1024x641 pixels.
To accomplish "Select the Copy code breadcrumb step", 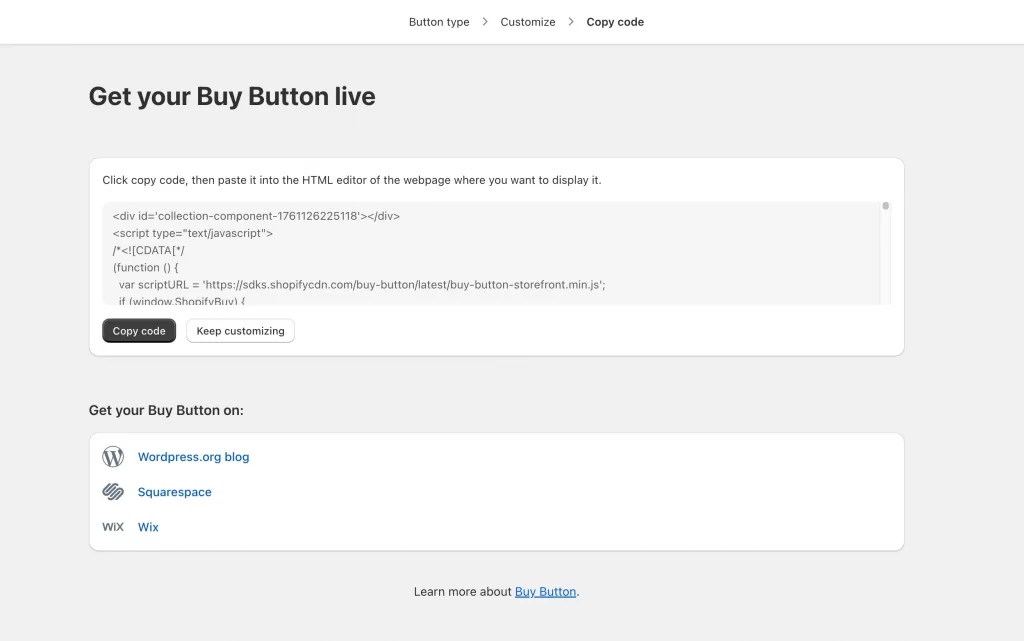I will [615, 21].
